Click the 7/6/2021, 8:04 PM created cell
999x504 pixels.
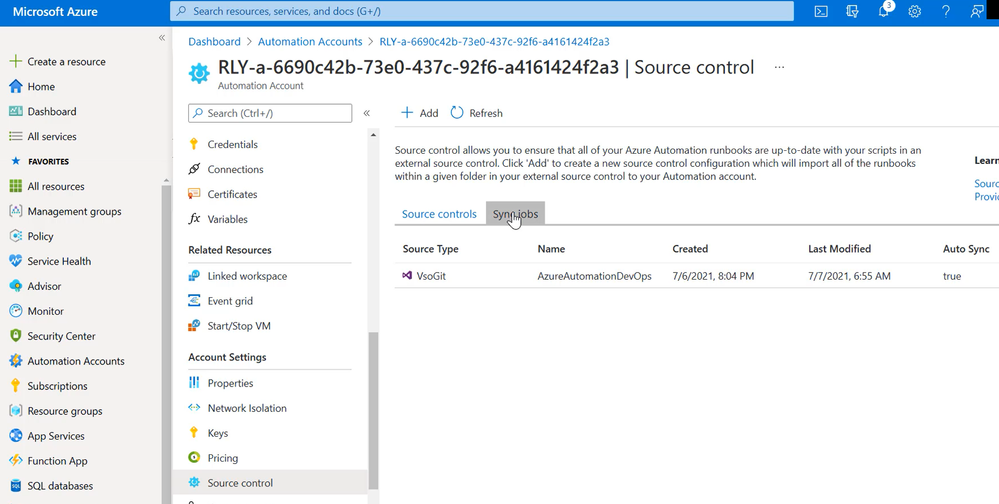click(x=713, y=276)
